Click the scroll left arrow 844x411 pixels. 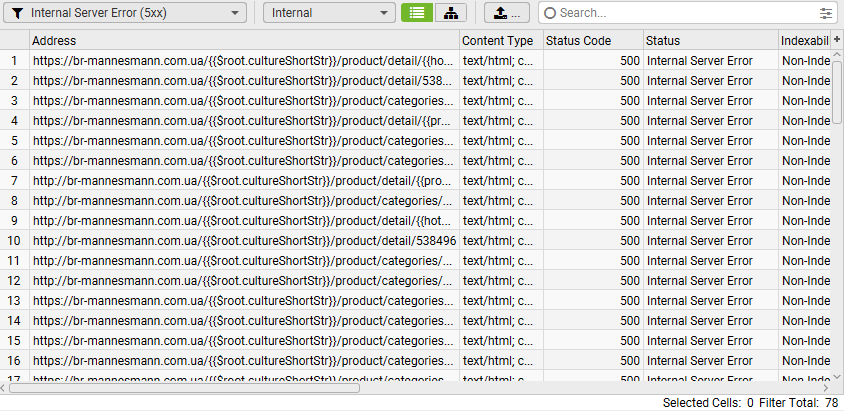tap(4, 388)
